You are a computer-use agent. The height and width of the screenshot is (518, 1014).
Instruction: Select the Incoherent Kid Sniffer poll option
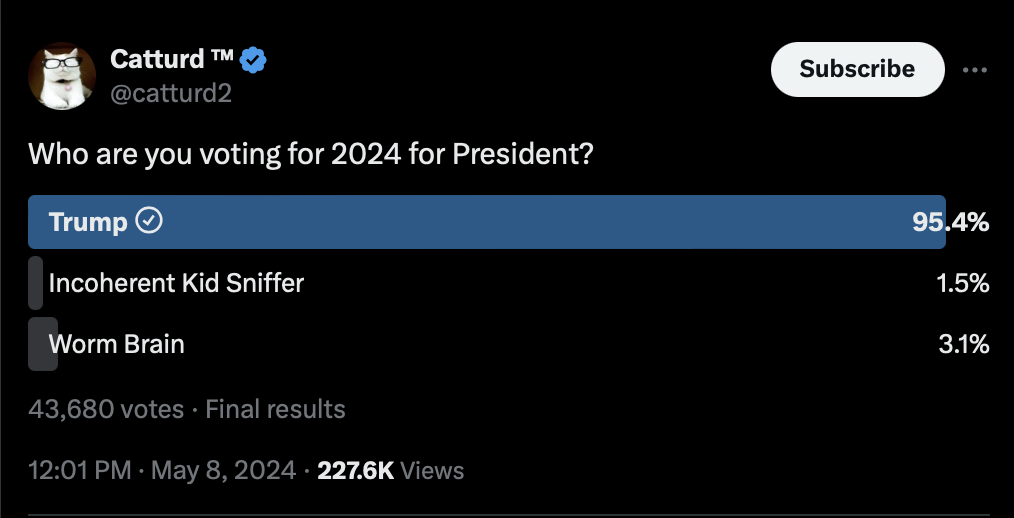(x=509, y=283)
